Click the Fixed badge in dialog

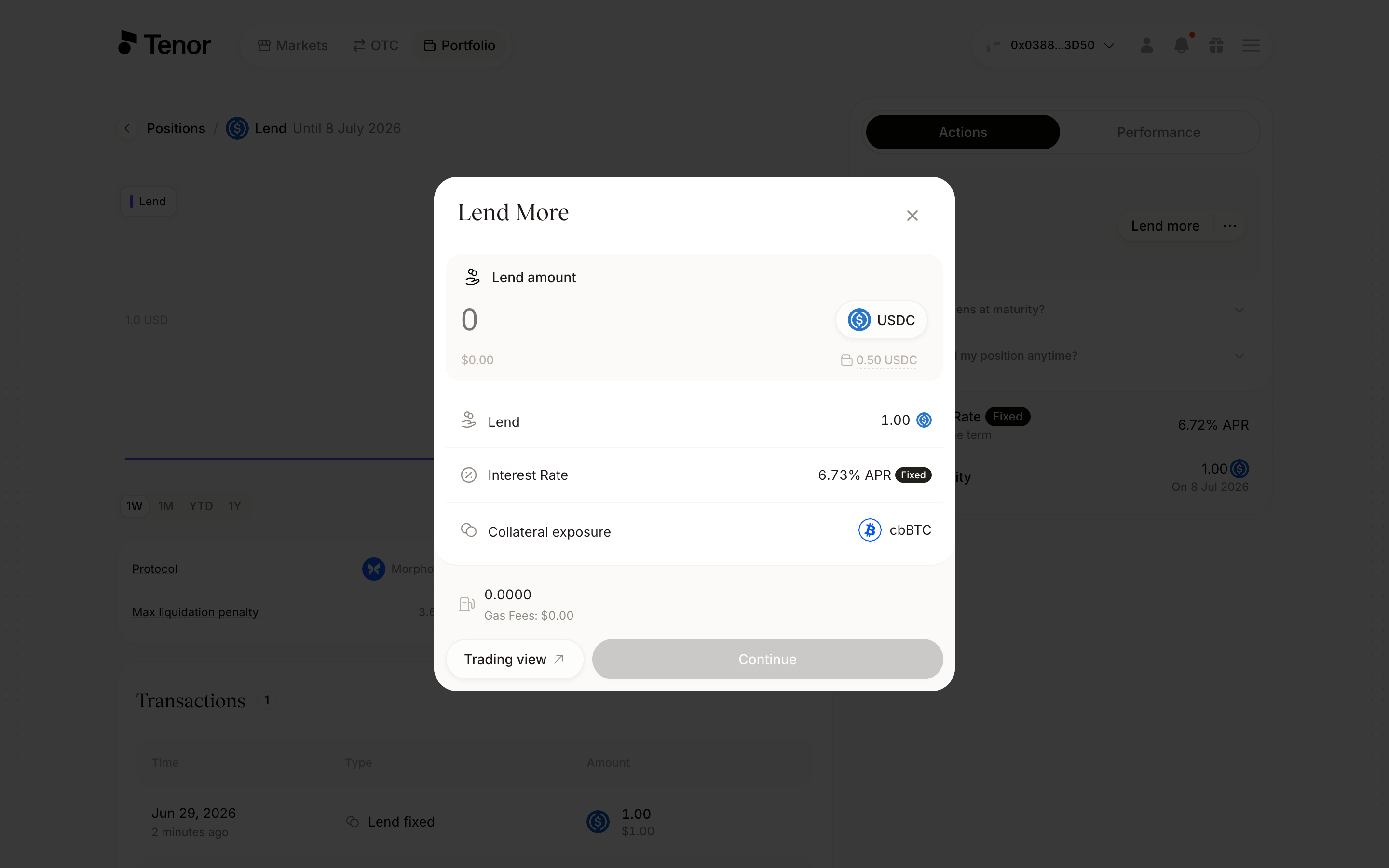[912, 475]
